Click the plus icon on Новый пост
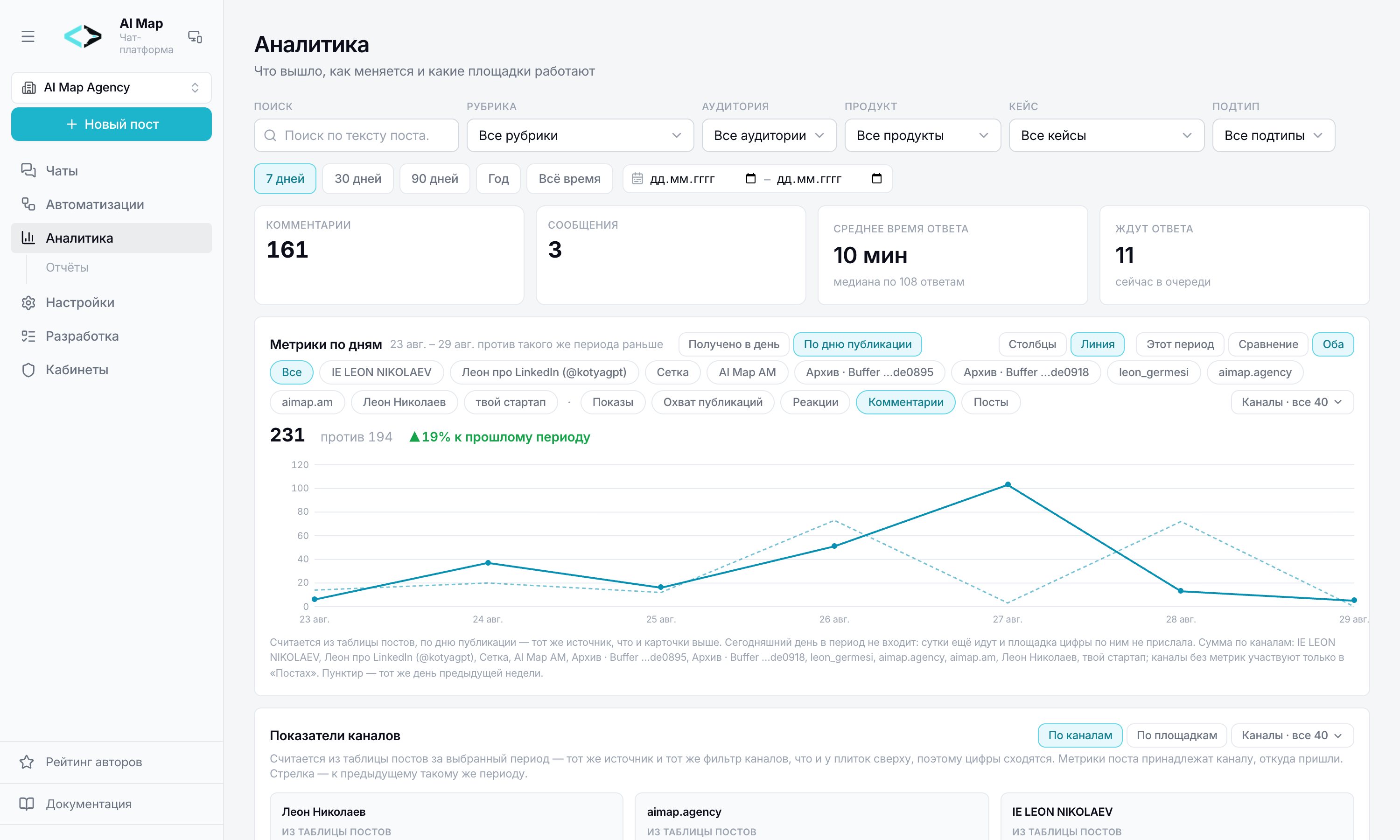This screenshot has height=840, width=1400. point(72,124)
